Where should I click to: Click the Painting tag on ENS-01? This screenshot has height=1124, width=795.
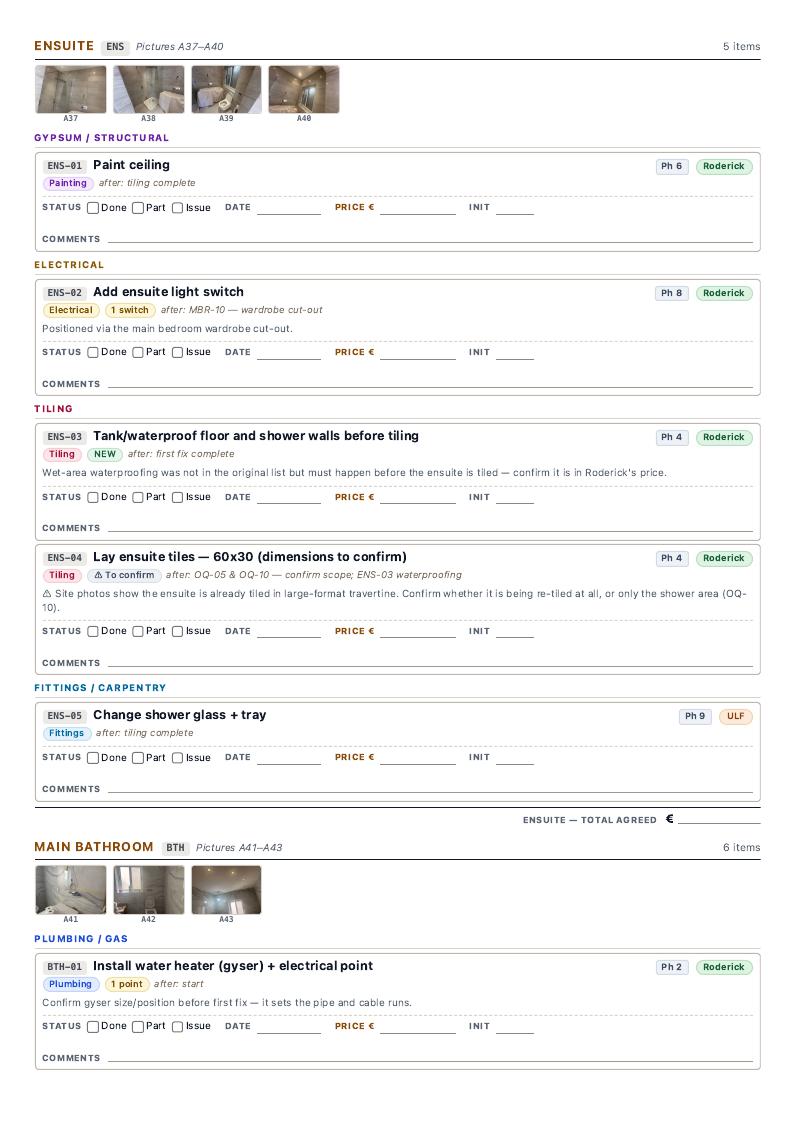(67, 184)
